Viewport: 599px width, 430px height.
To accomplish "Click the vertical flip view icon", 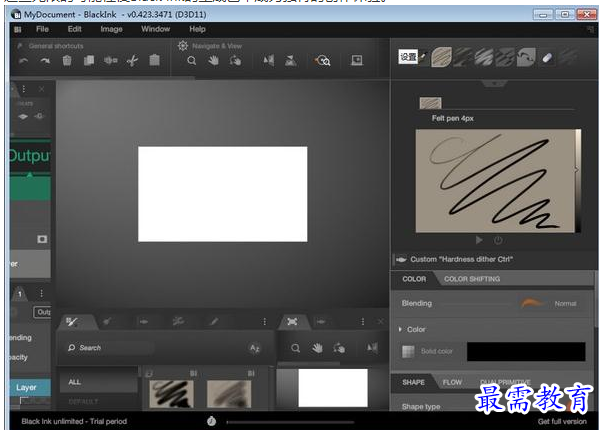I will point(291,60).
